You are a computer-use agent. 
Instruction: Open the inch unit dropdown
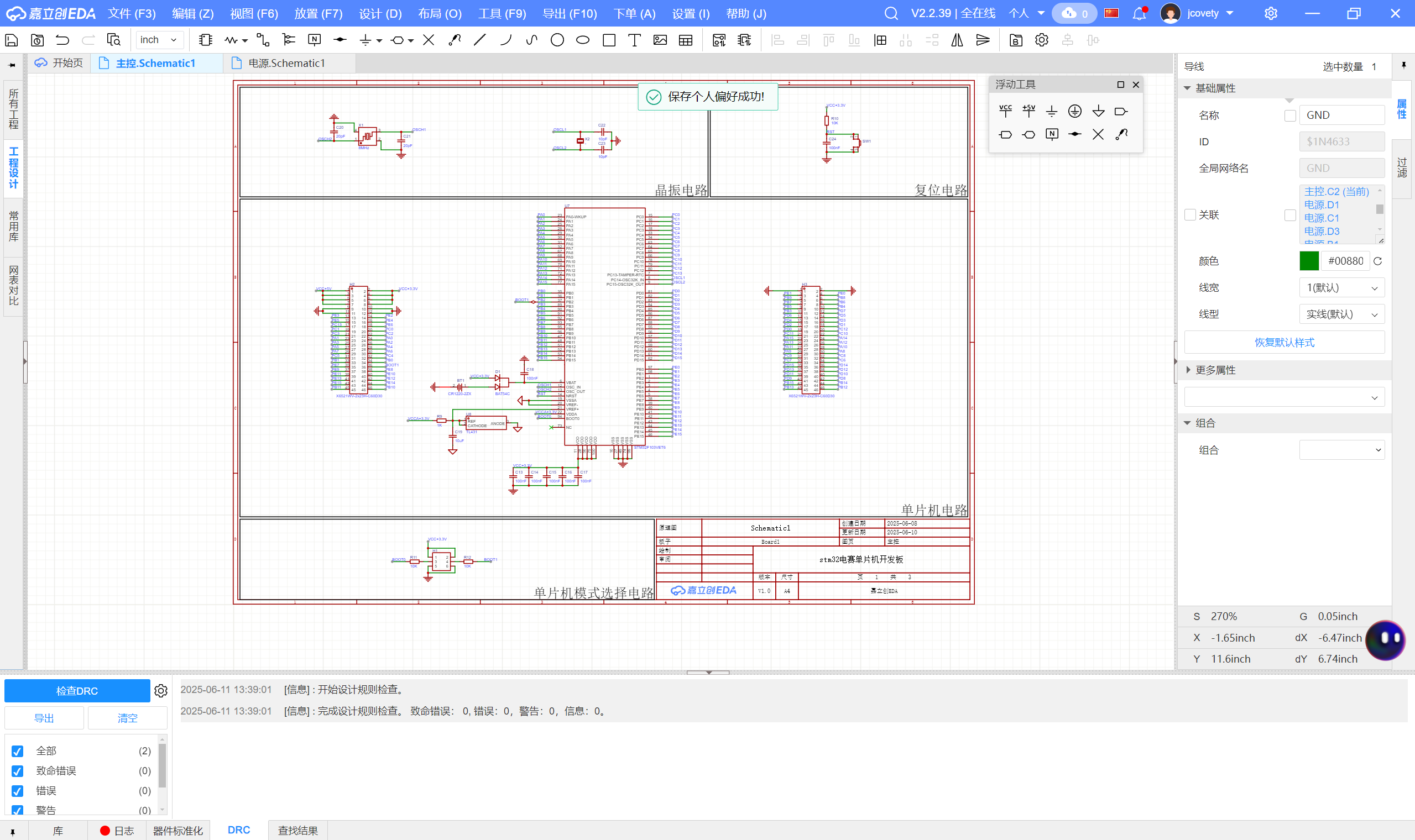click(x=159, y=40)
